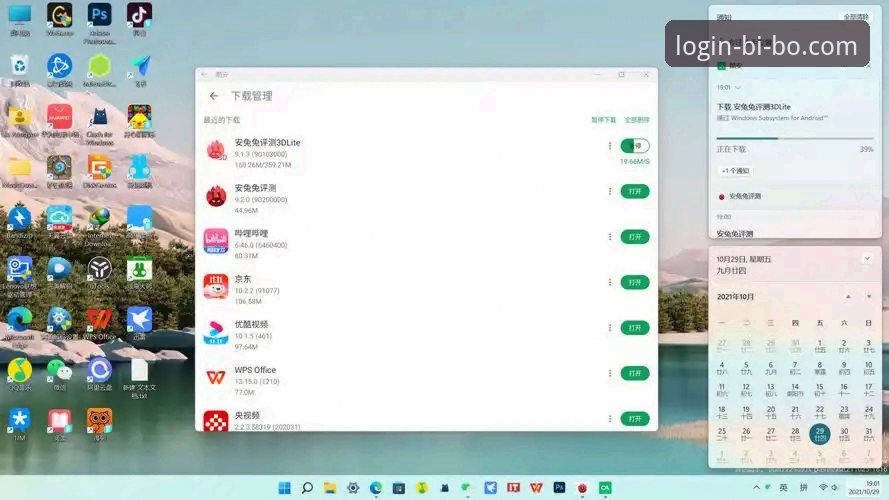Viewport: 889px width, 500px height.
Task: Open File Explorer from the taskbar
Action: click(330, 488)
